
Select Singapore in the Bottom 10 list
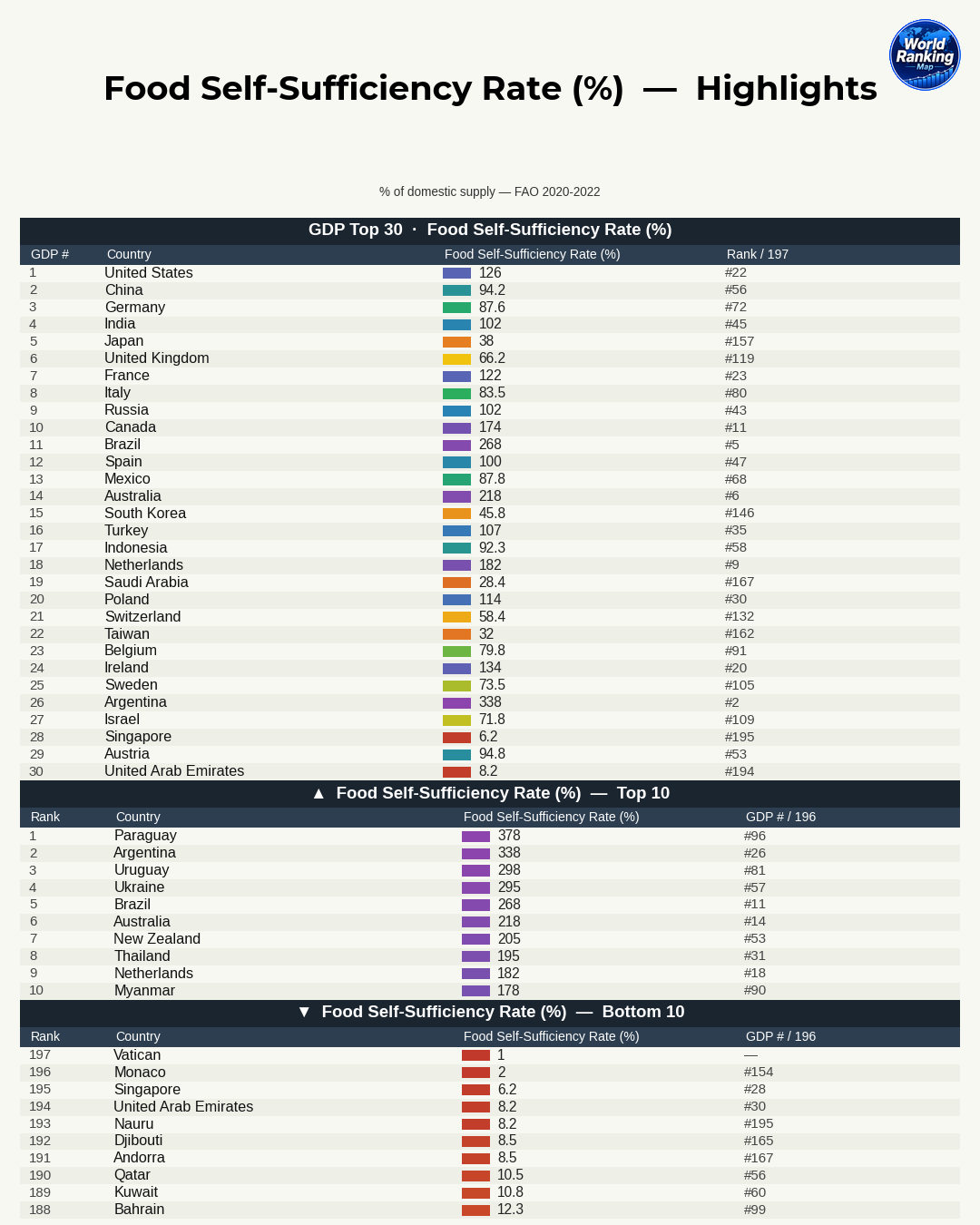147,1090
